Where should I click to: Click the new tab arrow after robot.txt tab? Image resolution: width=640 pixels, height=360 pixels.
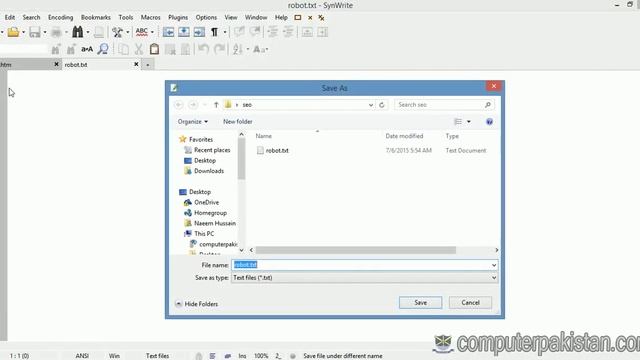click(147, 65)
